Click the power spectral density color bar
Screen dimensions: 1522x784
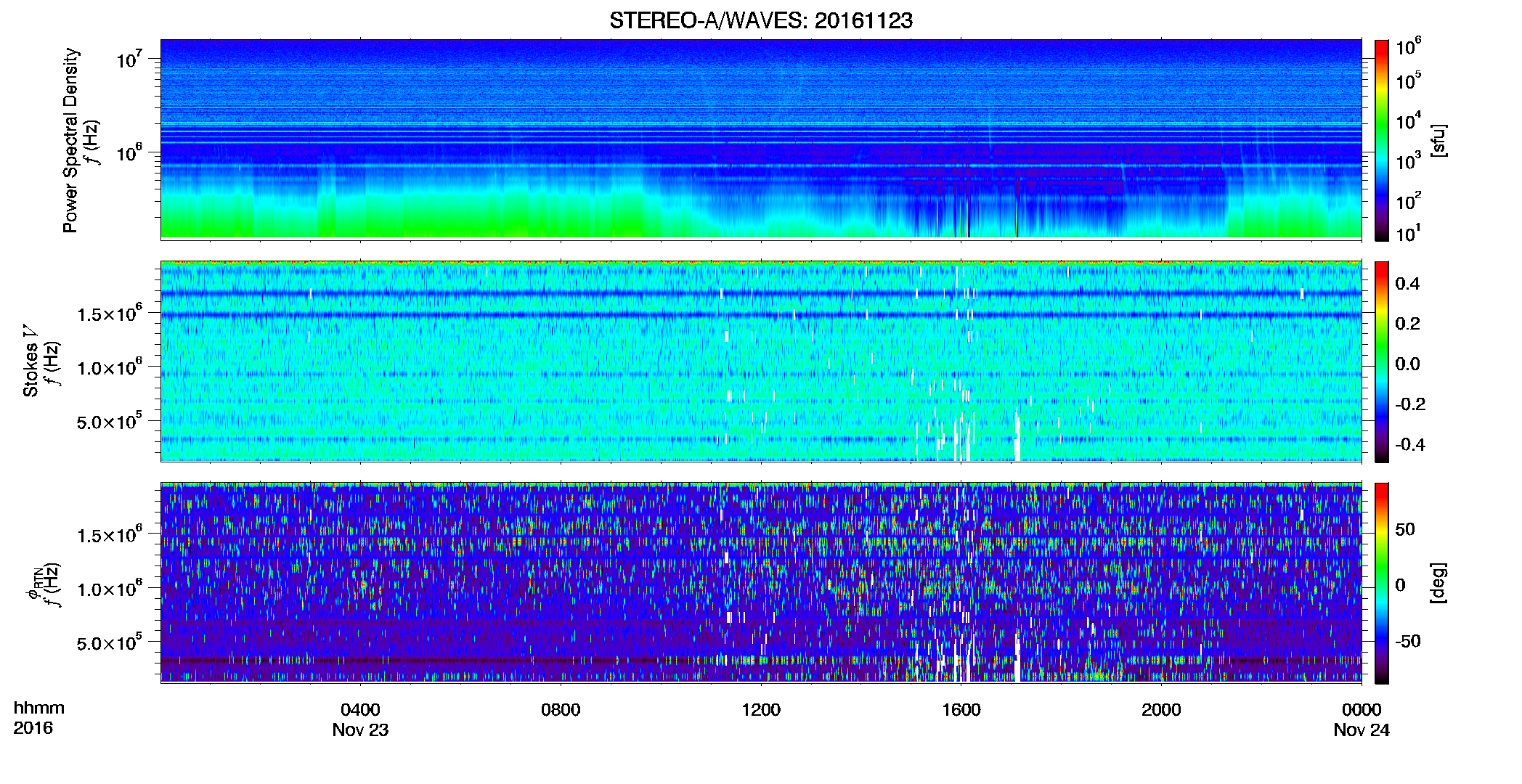tap(1382, 140)
